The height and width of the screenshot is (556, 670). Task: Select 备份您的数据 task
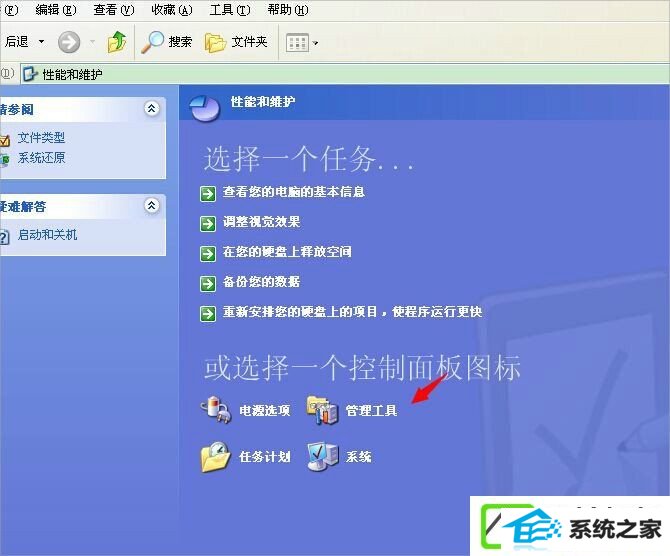pos(261,281)
